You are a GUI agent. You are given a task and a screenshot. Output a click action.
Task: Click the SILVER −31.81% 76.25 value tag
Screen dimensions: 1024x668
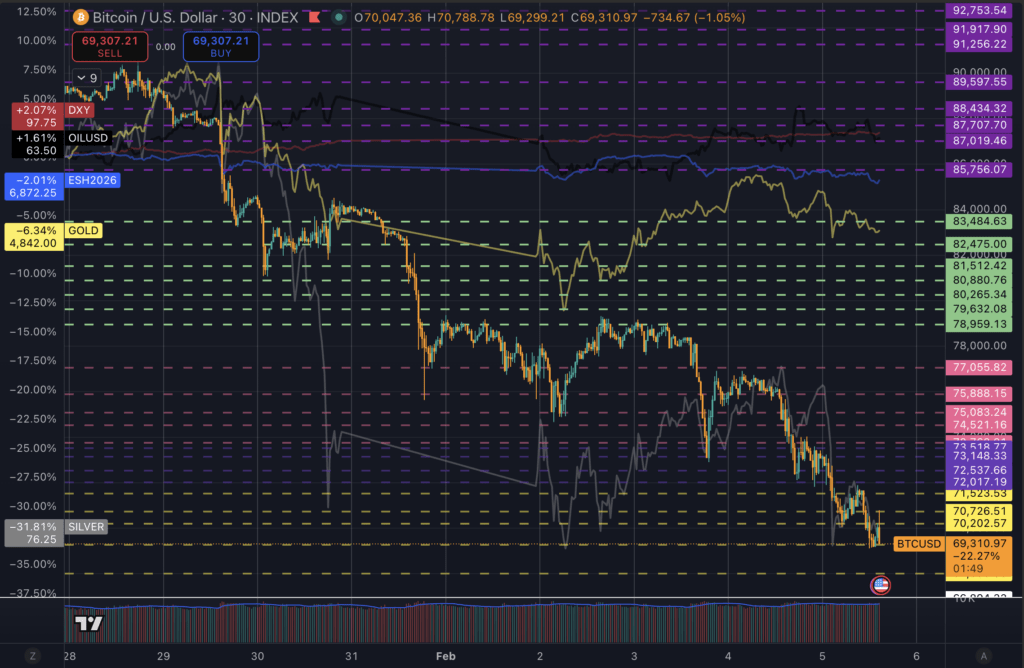tap(34, 533)
